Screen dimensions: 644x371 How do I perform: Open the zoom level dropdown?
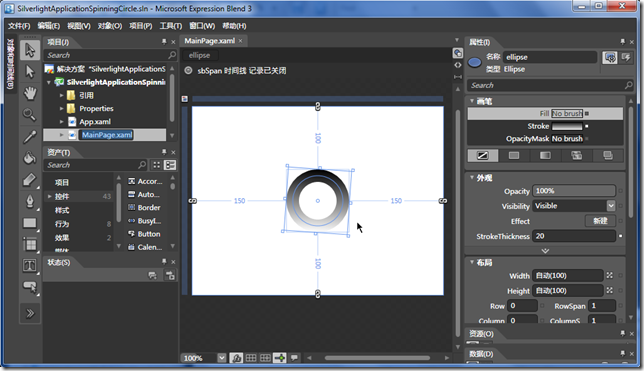tap(222, 358)
